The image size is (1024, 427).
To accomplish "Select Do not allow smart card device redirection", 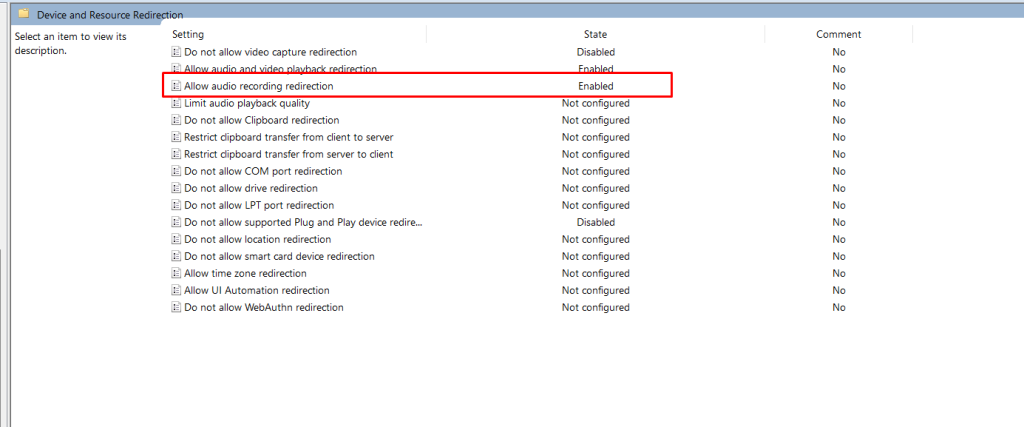I will click(x=279, y=256).
